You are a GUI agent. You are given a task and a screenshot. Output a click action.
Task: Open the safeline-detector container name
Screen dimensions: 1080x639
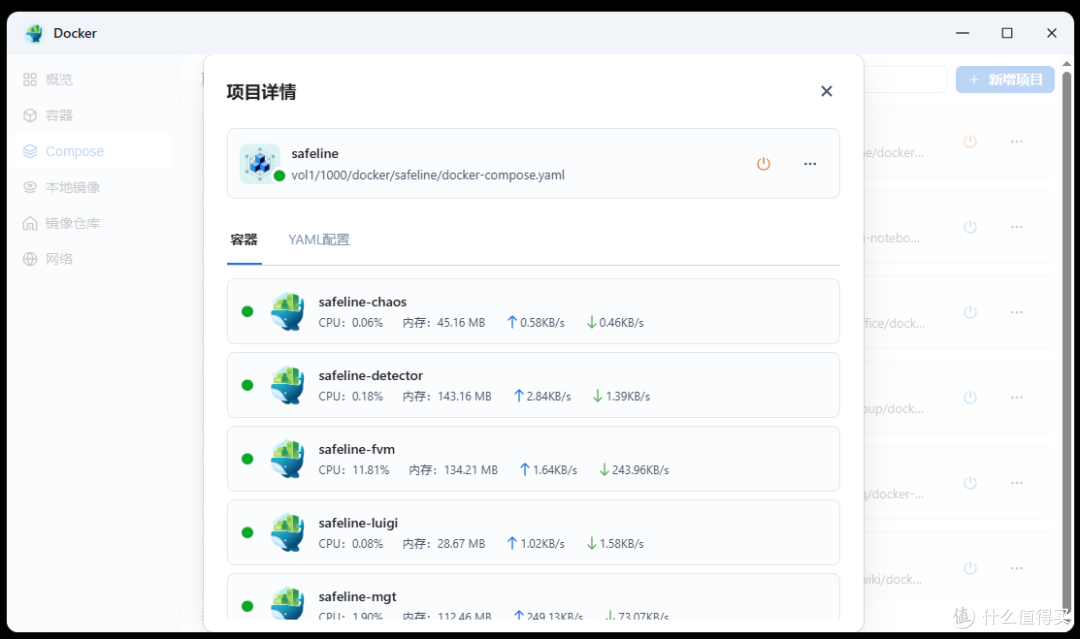point(371,375)
